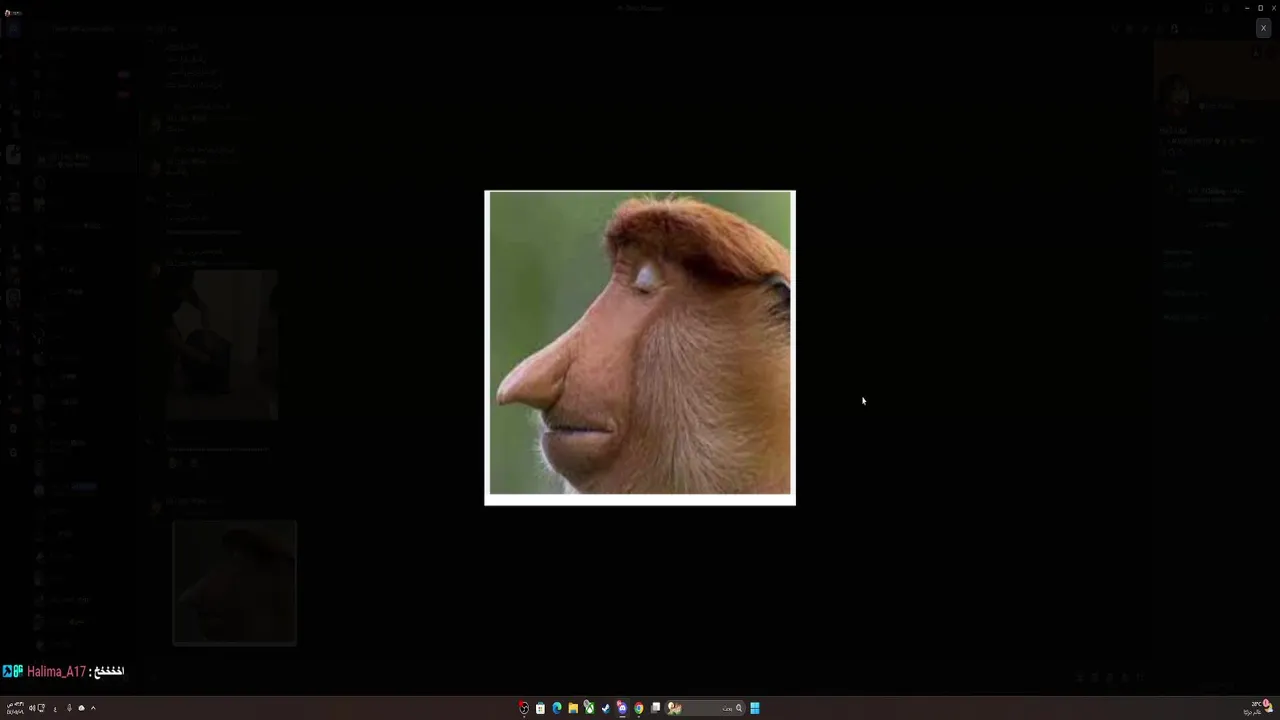Maximize the Discord window
Image resolution: width=1280 pixels, height=720 pixels.
[1260, 8]
